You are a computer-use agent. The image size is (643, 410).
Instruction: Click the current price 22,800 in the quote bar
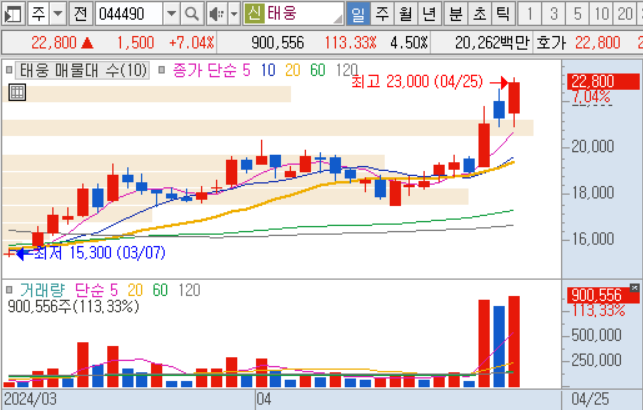[x=54, y=42]
